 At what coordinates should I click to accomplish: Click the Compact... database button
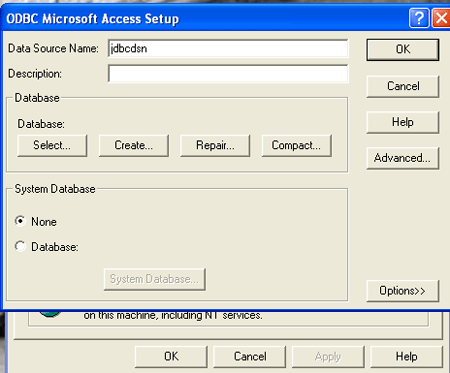(297, 146)
